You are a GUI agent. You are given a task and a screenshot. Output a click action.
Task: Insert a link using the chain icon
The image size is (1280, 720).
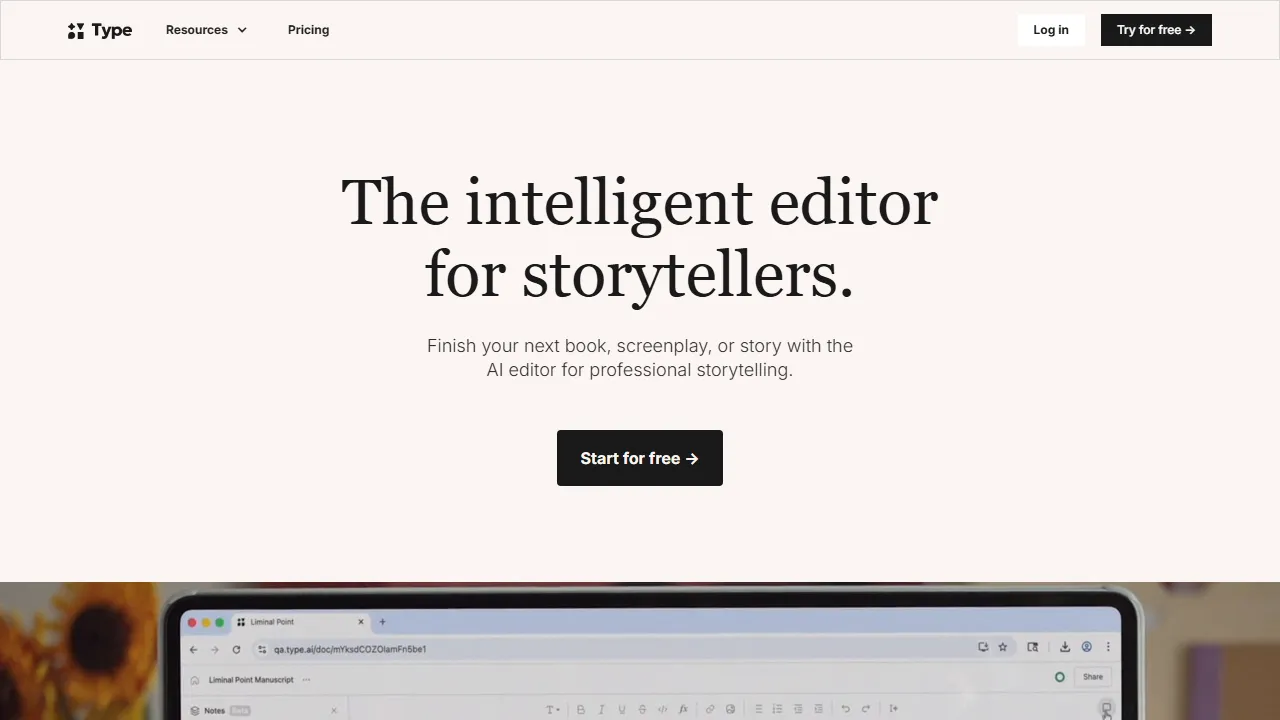click(710, 709)
